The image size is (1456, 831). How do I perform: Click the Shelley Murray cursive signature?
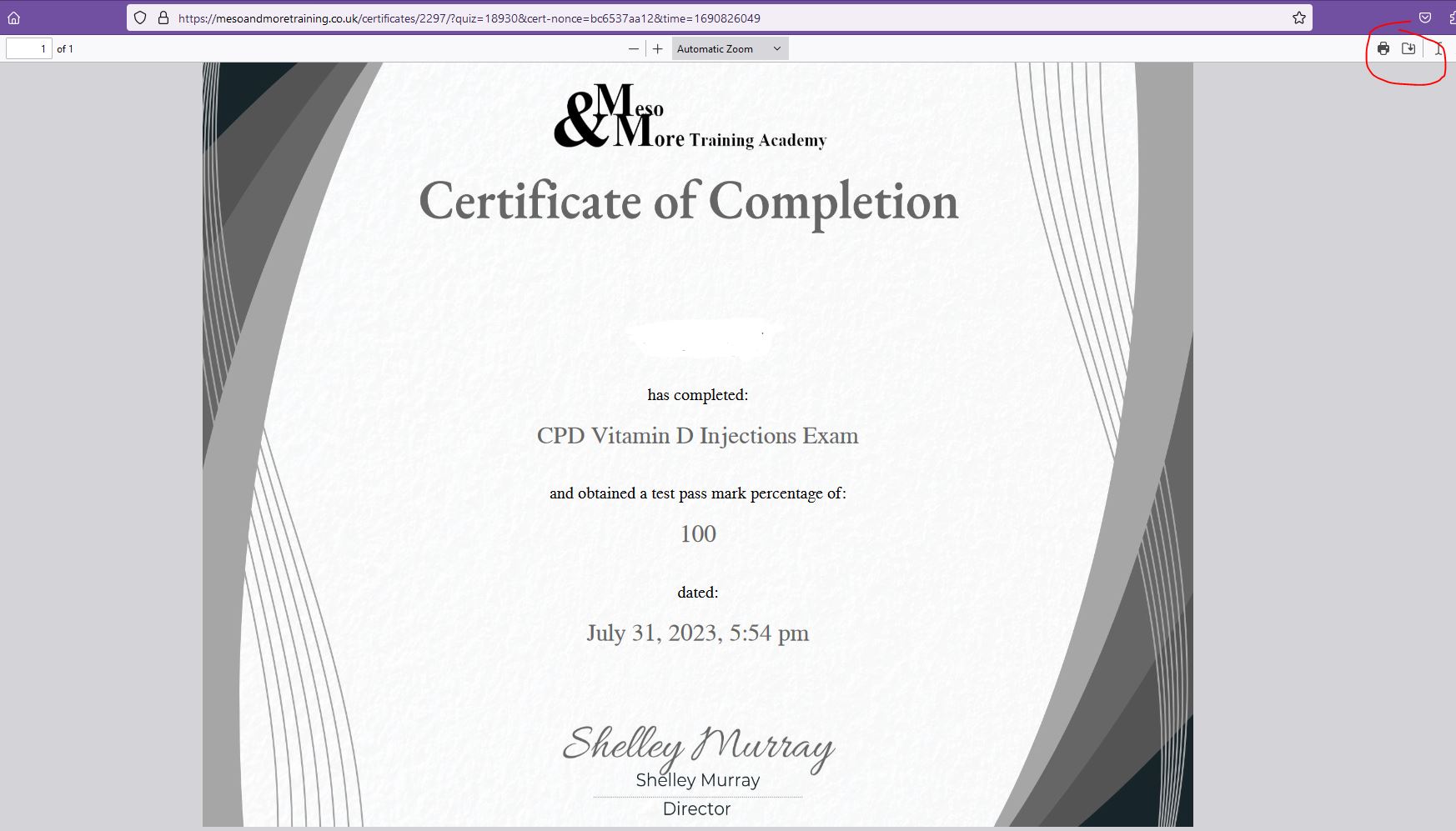pos(698,744)
